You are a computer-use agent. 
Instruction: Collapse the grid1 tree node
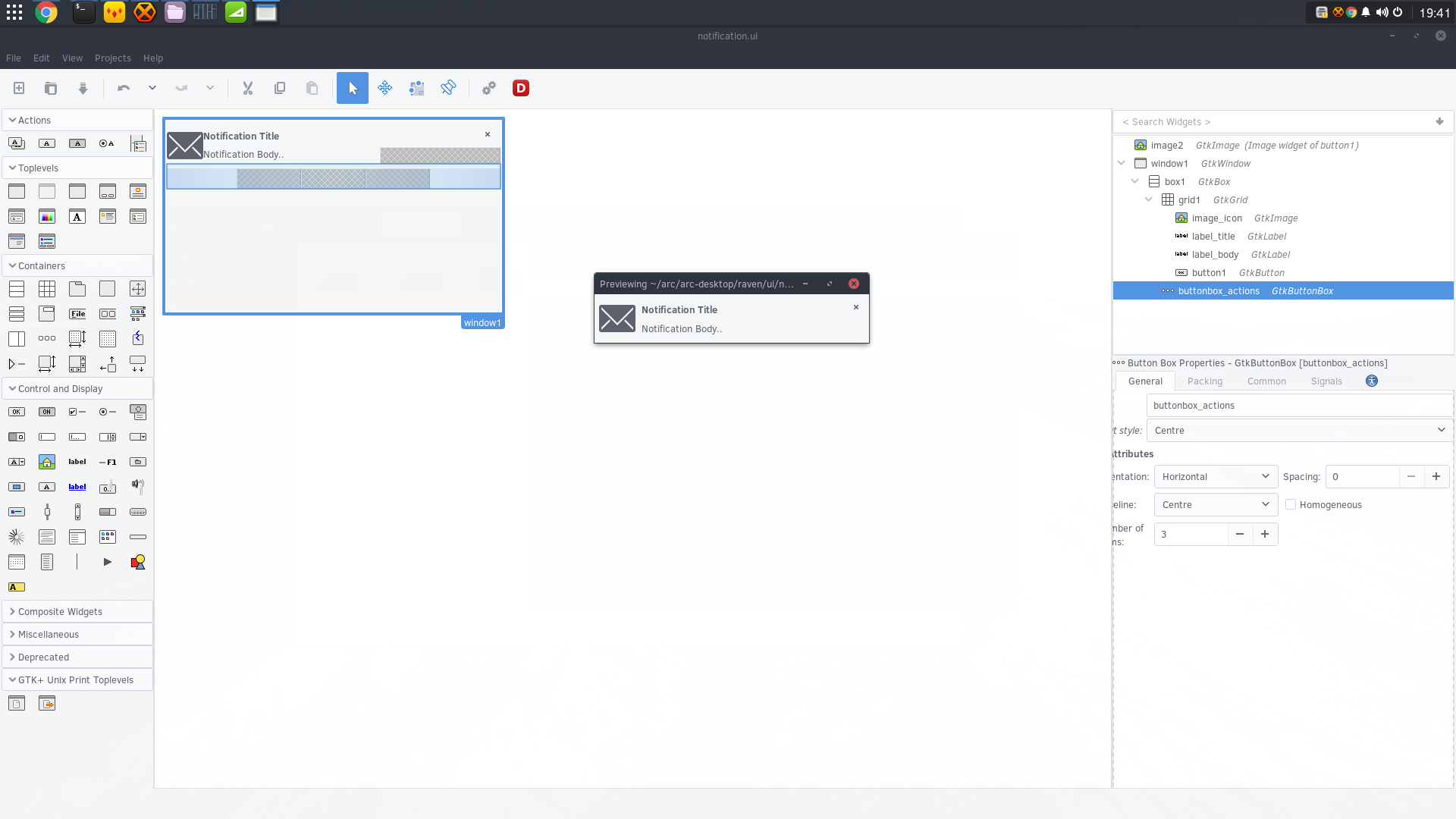click(x=1149, y=200)
